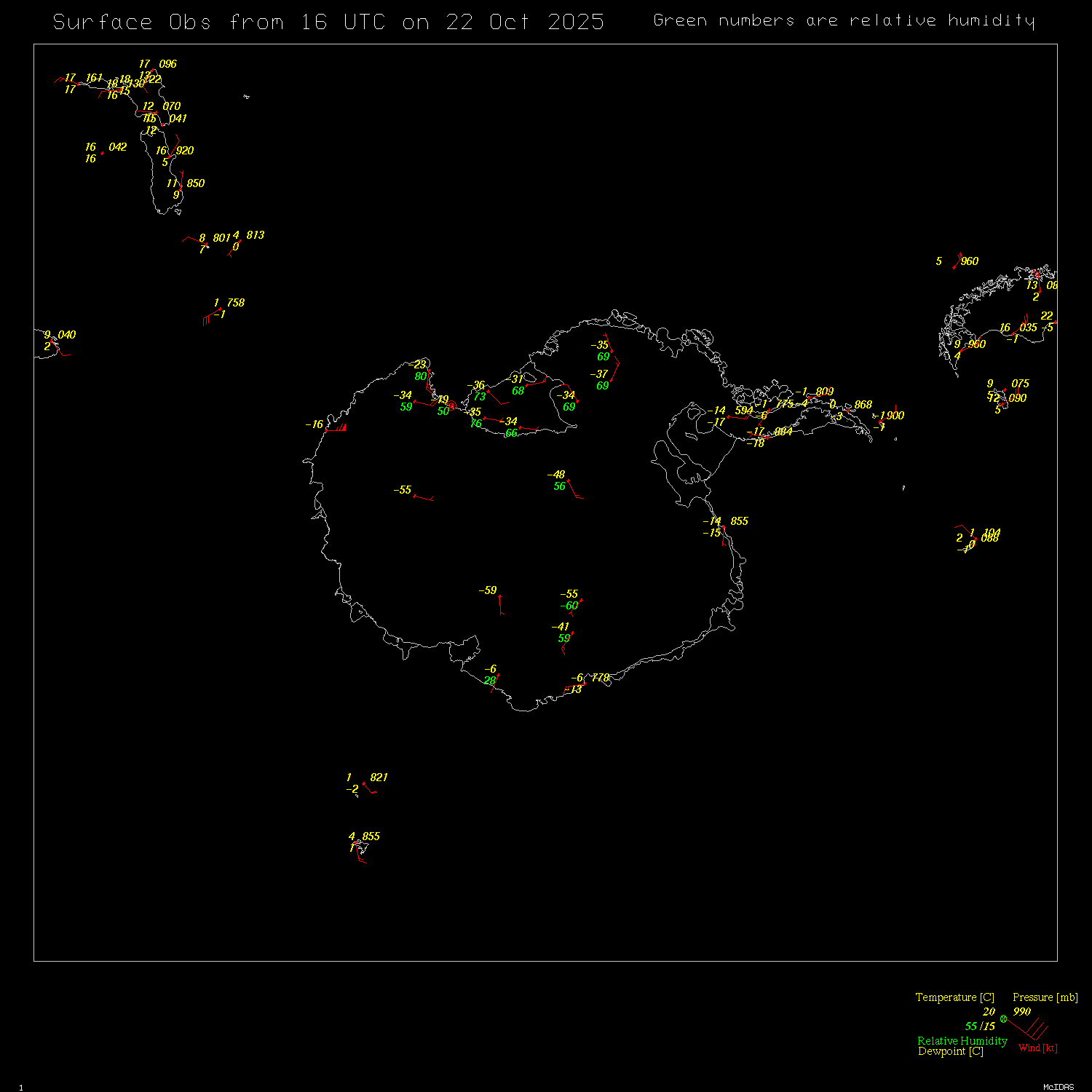Click the Pressure [mb] legend label
This screenshot has height=1092, width=1092.
1045,997
